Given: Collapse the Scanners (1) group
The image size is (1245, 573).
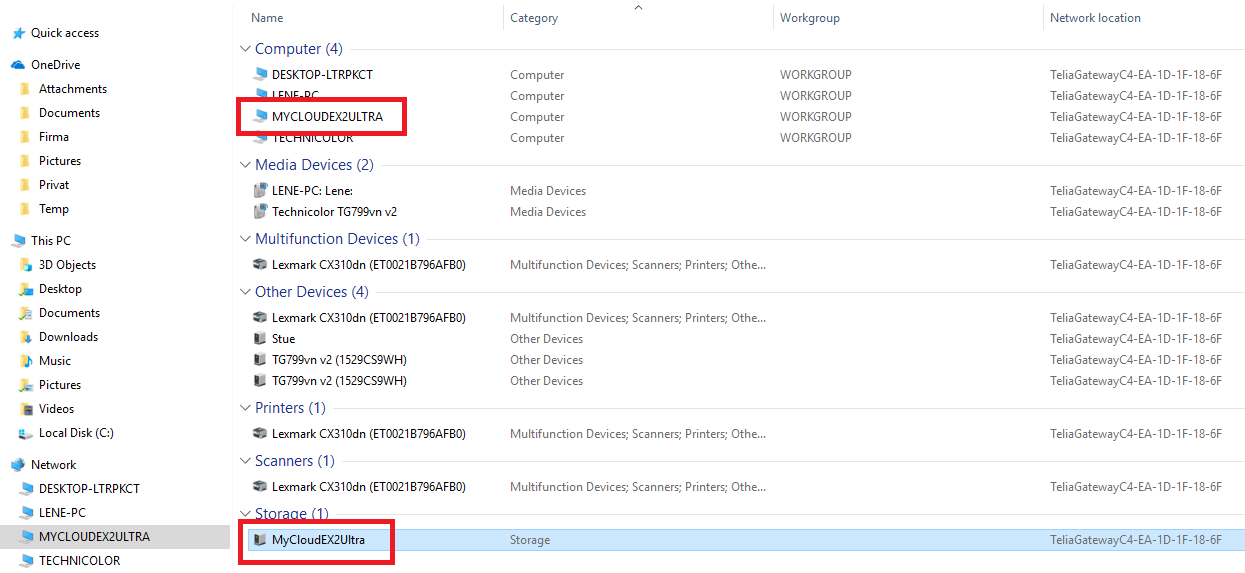Looking at the screenshot, I should [245, 461].
